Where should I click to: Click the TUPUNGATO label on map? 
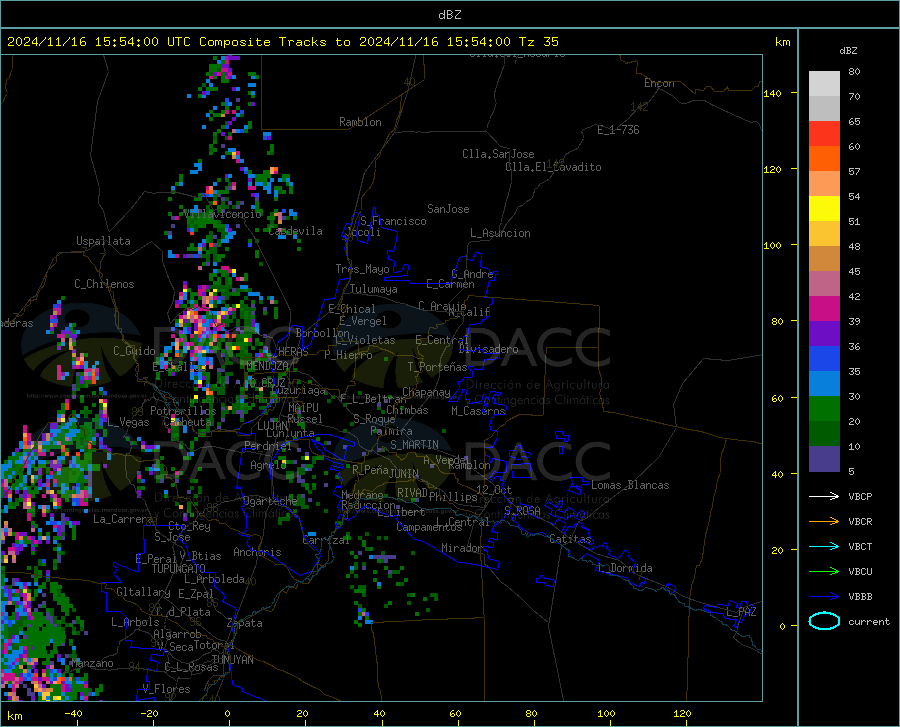[179, 569]
